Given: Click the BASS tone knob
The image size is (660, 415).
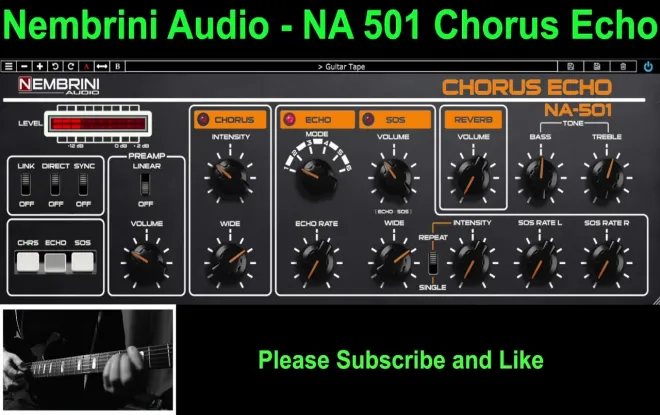Looking at the screenshot, I should point(540,178).
